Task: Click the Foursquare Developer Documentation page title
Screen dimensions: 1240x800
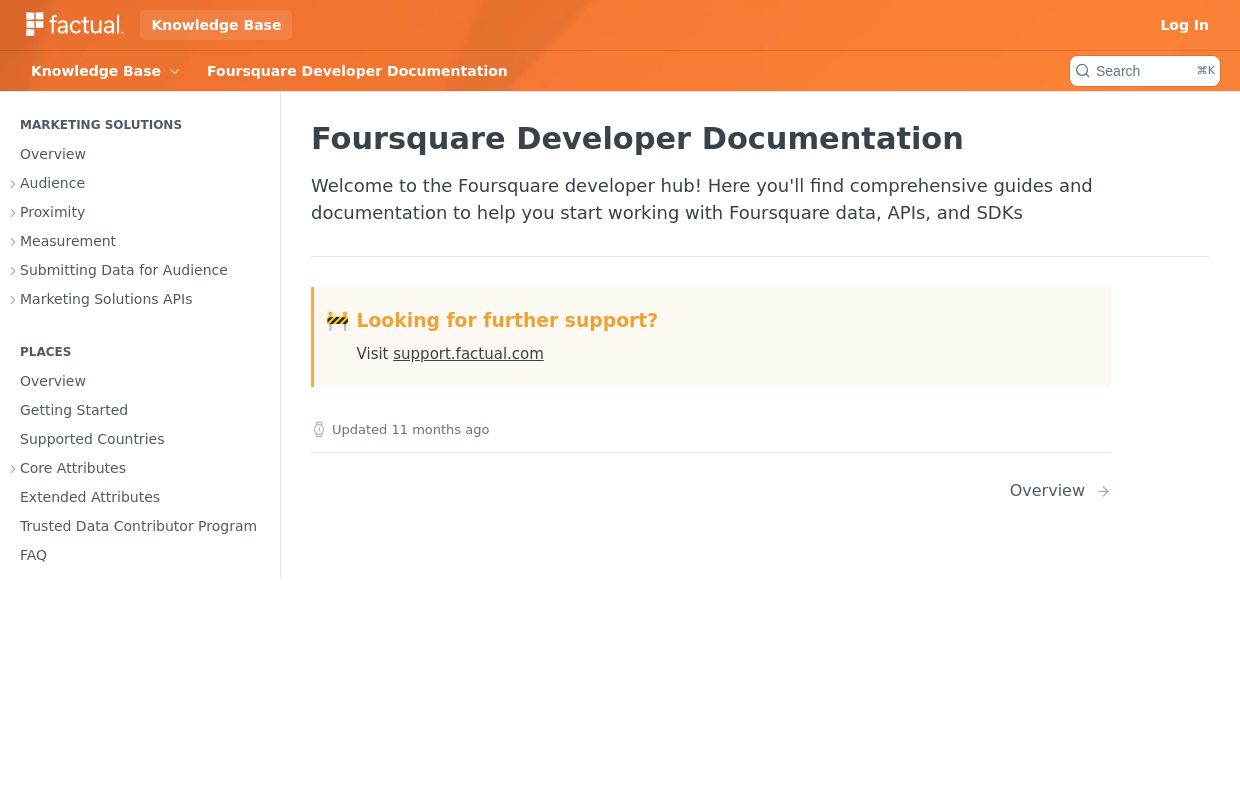Action: click(637, 138)
